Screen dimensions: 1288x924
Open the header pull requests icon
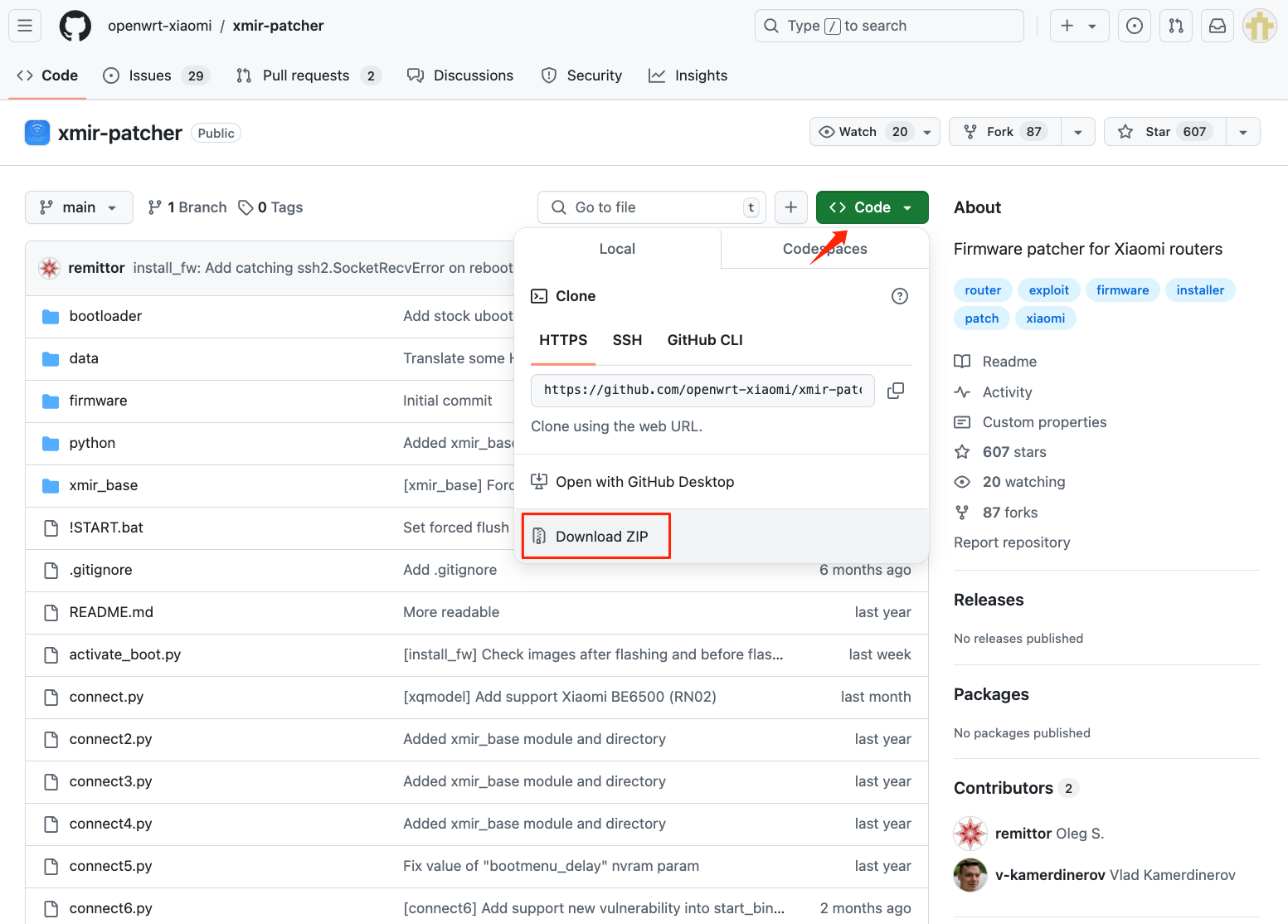[1176, 26]
